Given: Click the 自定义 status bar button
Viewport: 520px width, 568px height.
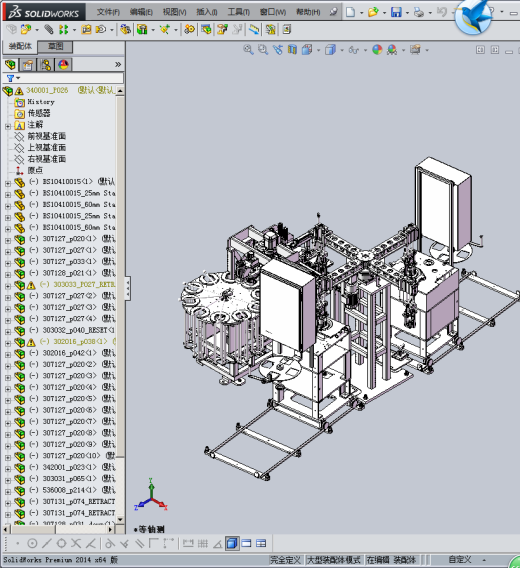Looking at the screenshot, I should point(460,560).
